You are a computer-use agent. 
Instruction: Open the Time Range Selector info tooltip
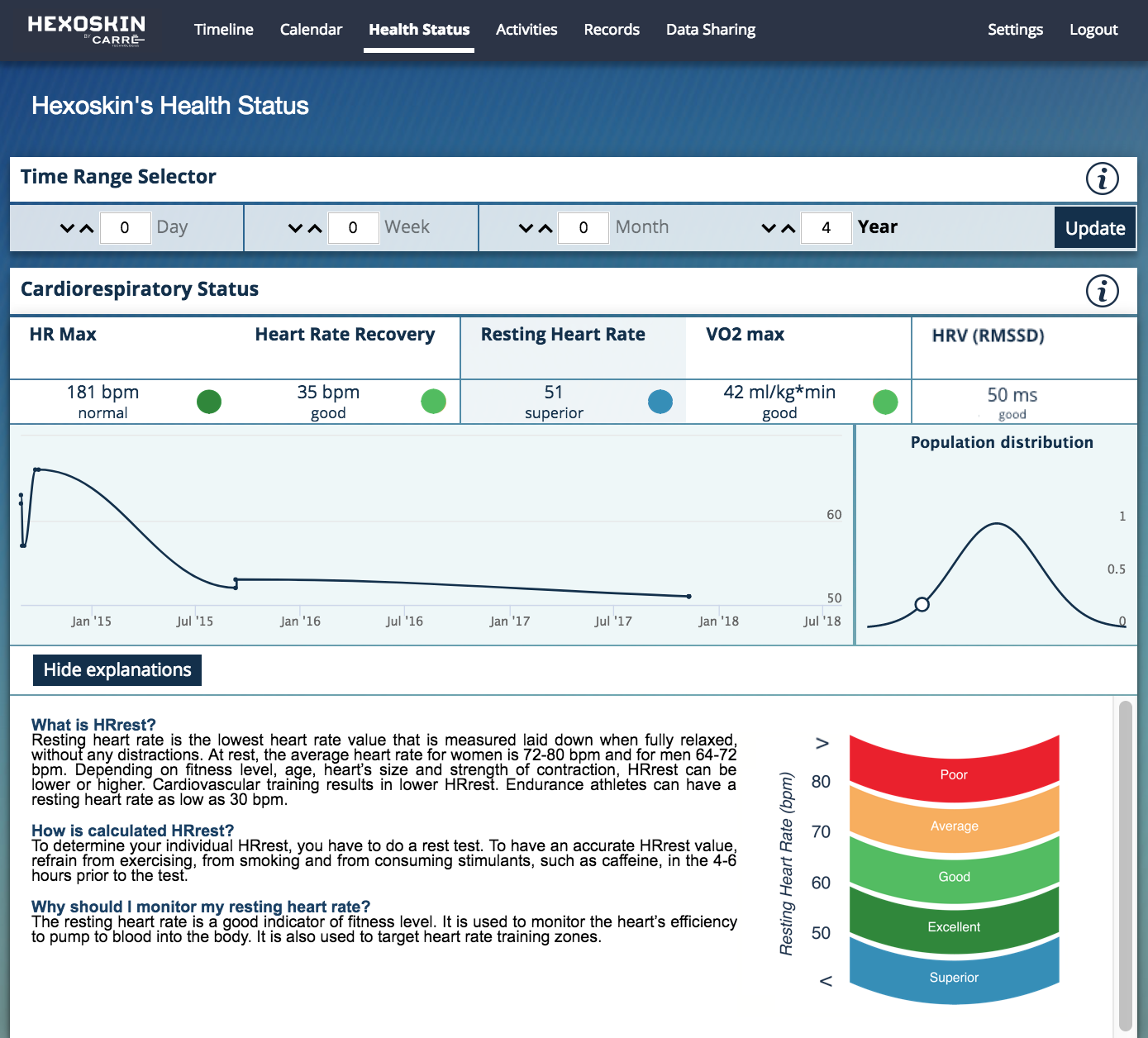(1103, 179)
